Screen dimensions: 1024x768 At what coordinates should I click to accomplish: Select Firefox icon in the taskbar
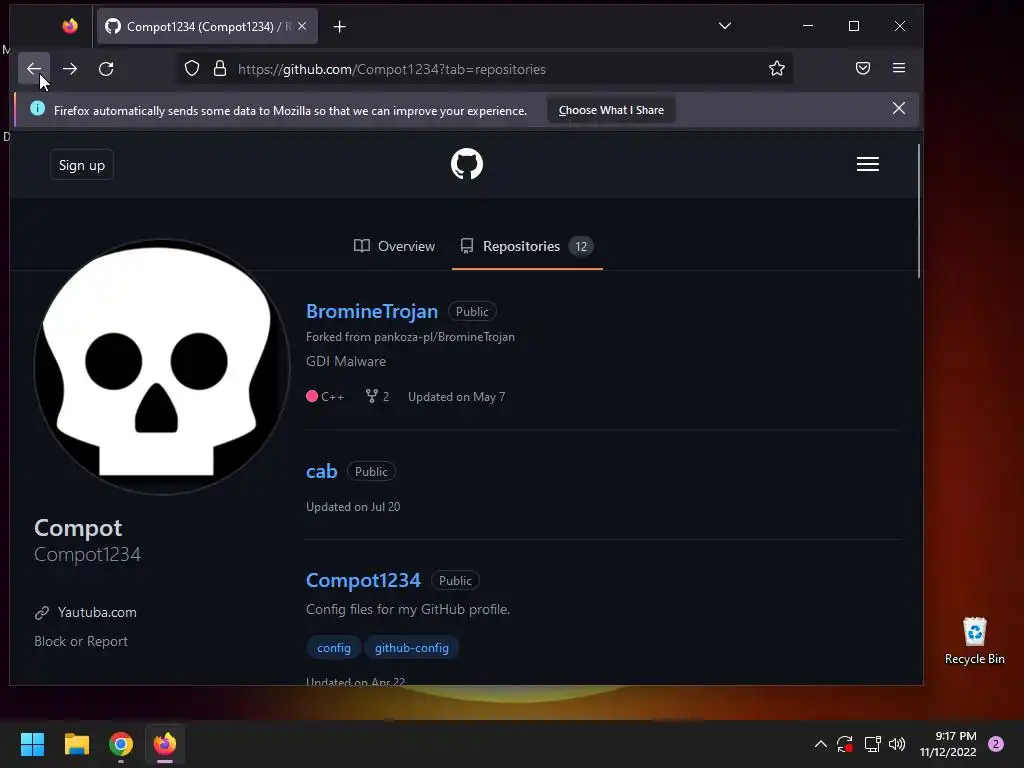point(165,744)
